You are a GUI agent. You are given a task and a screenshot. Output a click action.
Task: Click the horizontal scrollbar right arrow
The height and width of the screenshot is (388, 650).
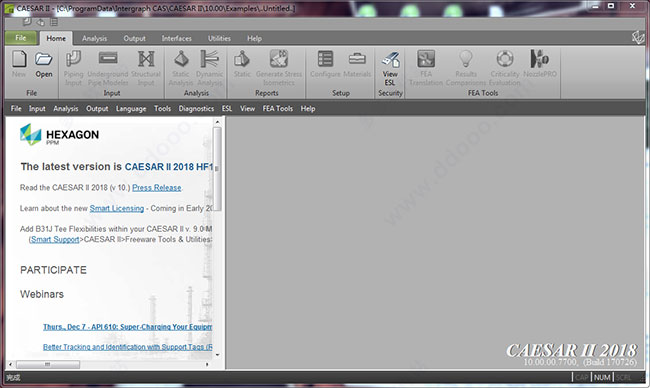(207, 364)
